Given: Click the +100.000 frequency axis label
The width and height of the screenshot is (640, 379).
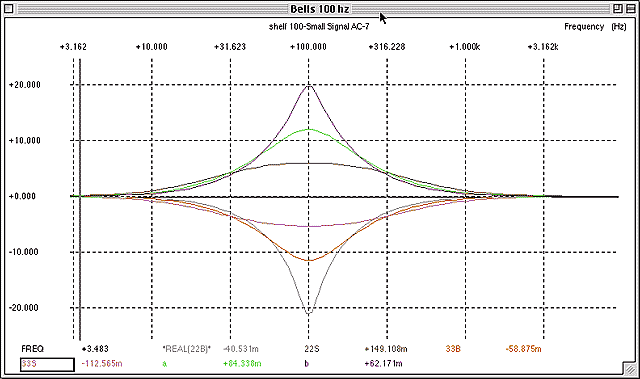Looking at the screenshot, I should click(308, 47).
